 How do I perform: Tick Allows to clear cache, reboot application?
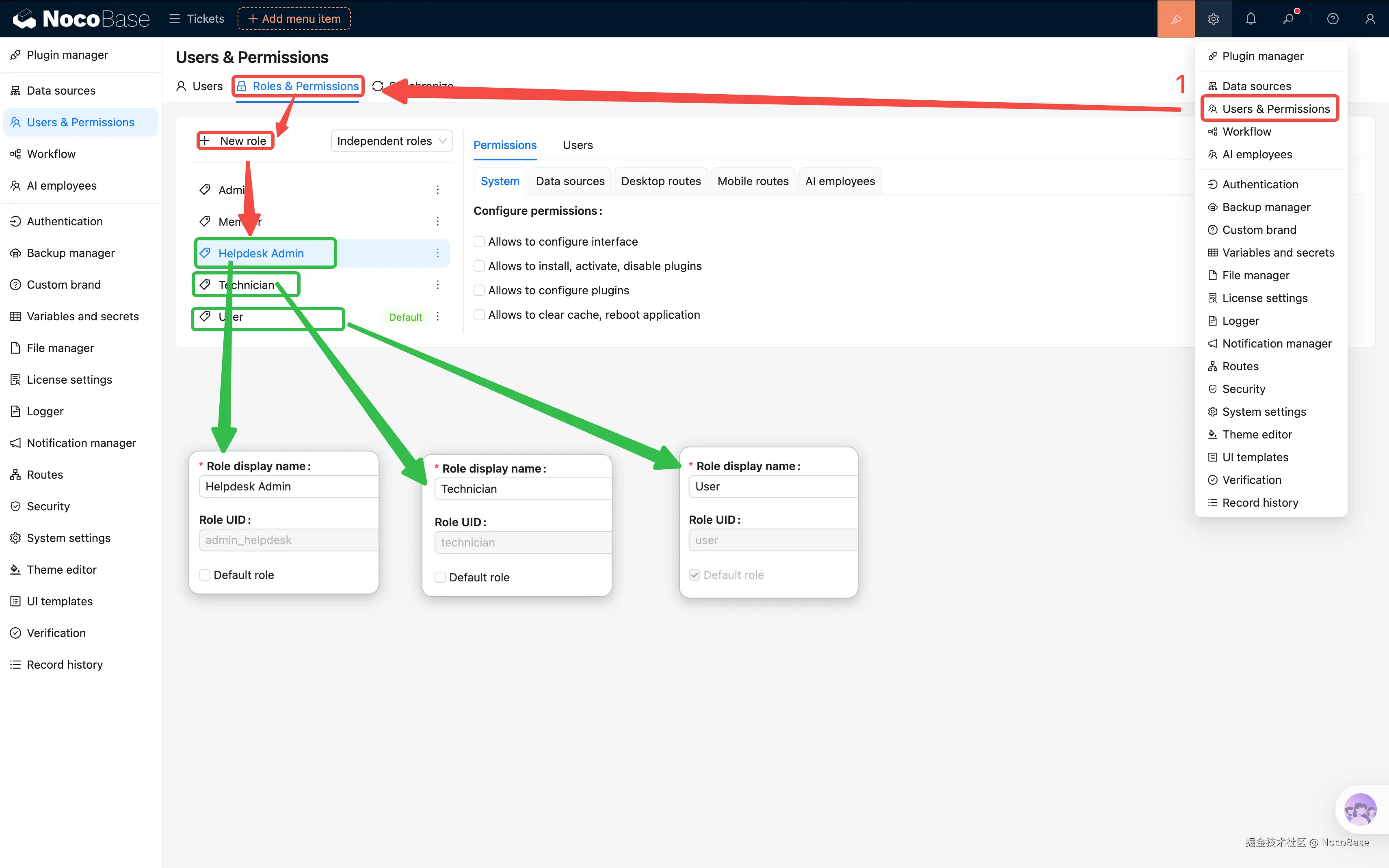tap(479, 315)
